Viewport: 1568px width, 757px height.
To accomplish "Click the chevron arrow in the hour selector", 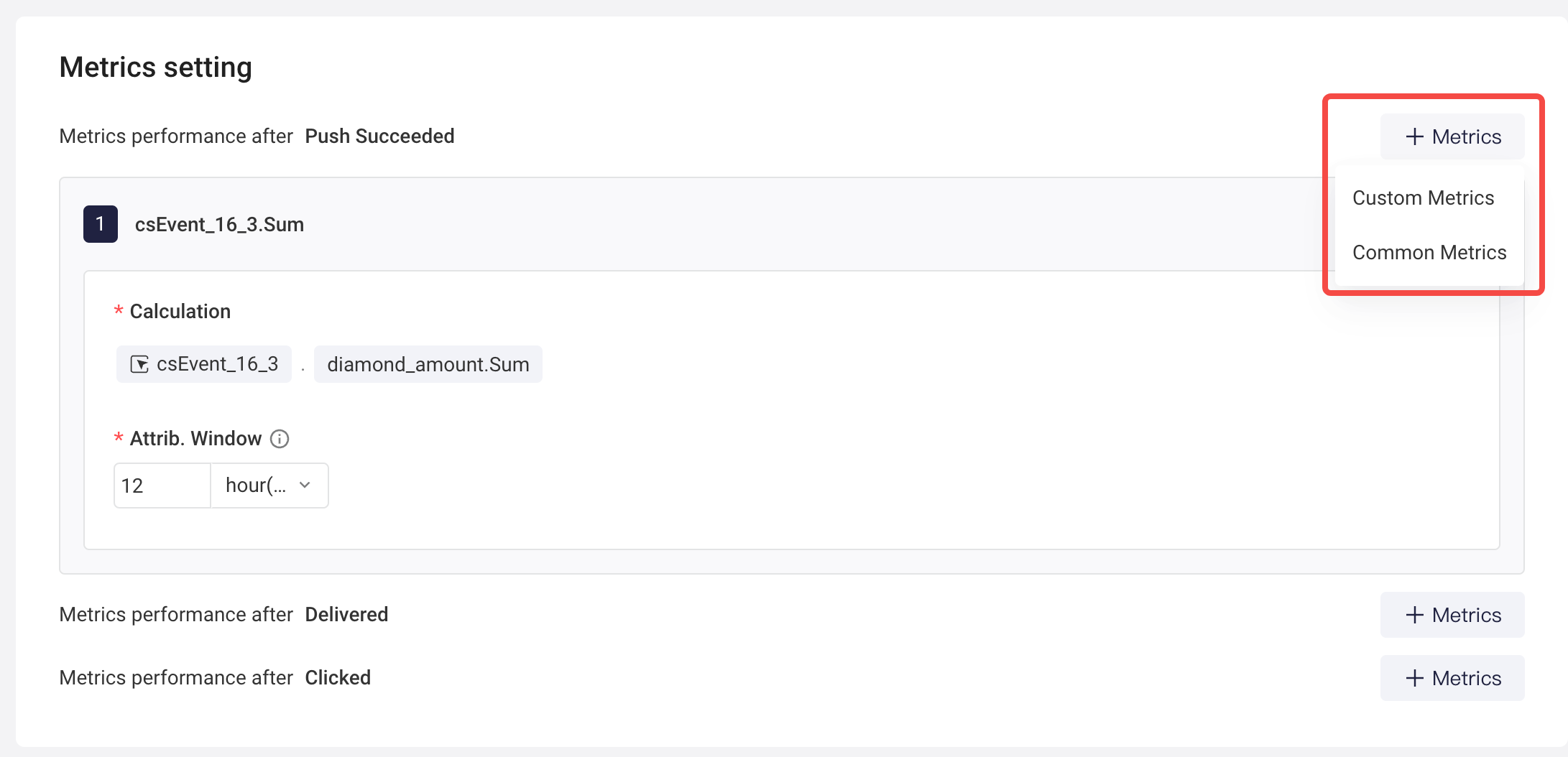I will pos(305,486).
